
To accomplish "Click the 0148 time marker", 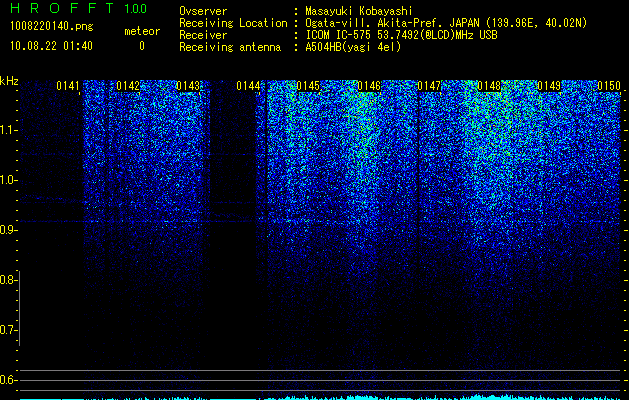I will pos(489,86).
